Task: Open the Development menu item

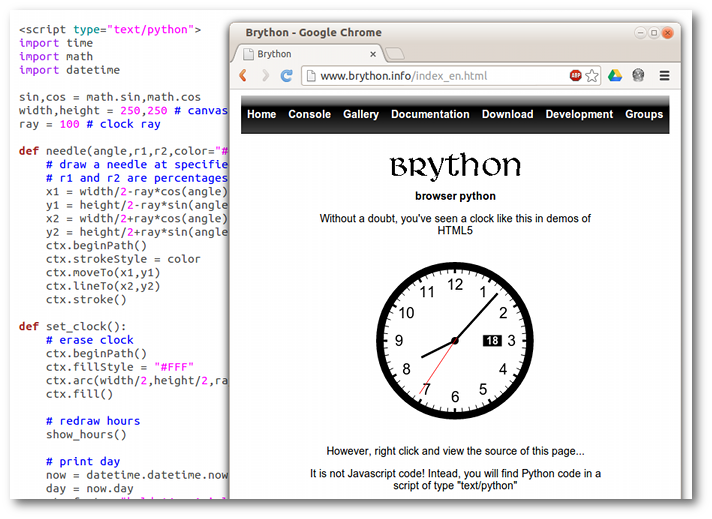Action: (579, 115)
